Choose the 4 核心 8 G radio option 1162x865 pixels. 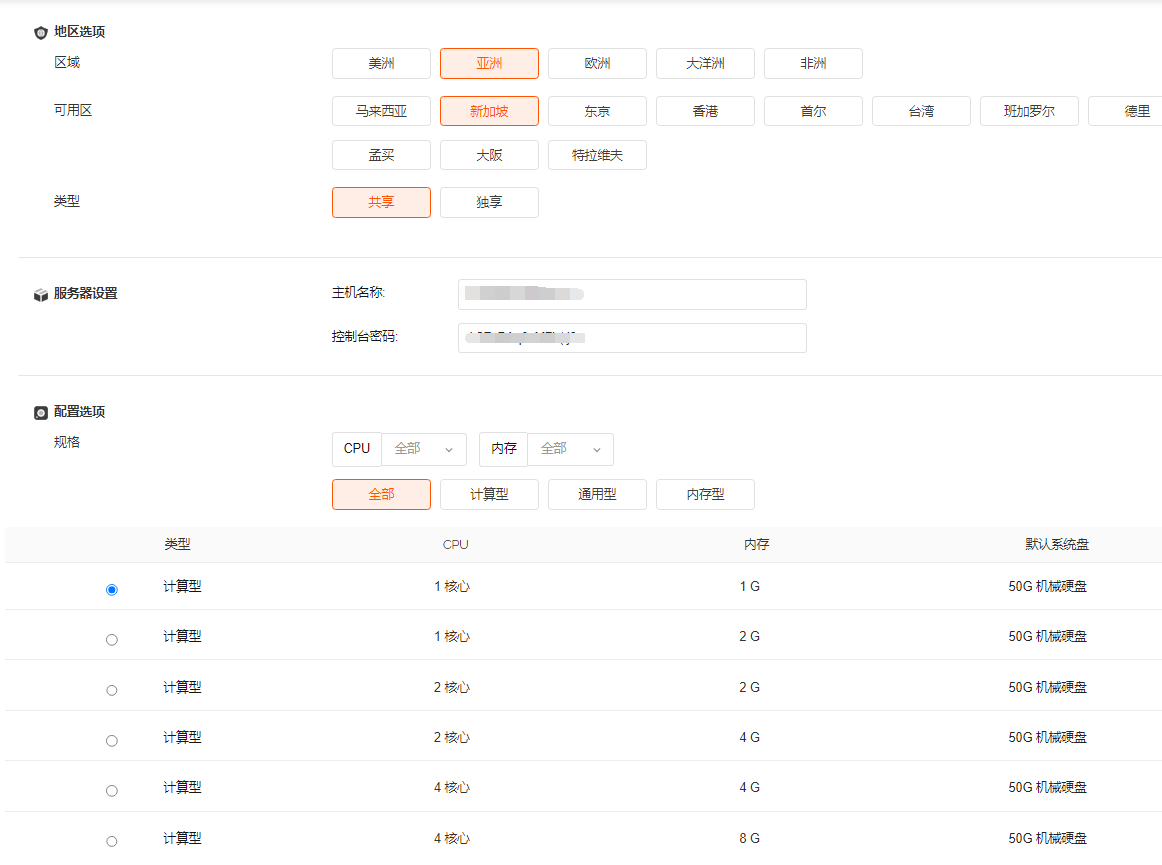(x=111, y=841)
